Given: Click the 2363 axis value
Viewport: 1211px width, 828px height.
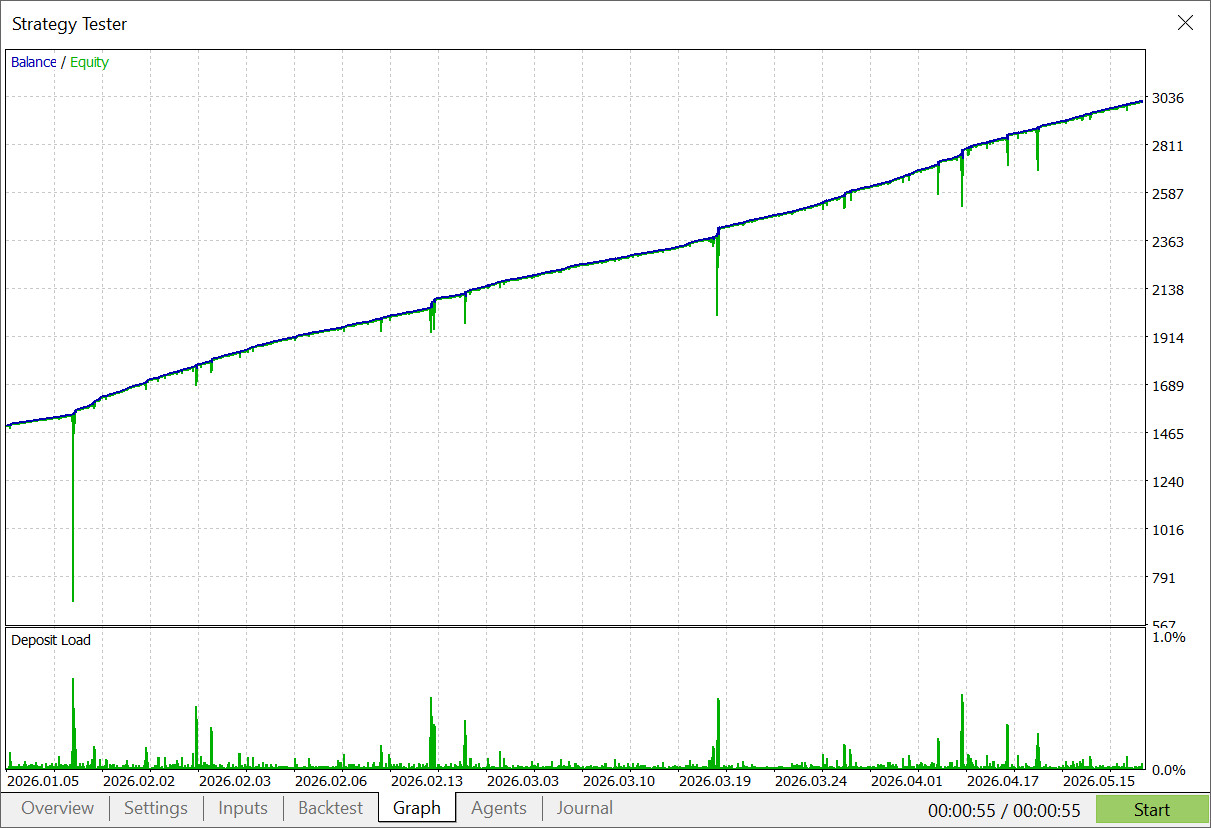Looking at the screenshot, I should pyautogui.click(x=1168, y=242).
